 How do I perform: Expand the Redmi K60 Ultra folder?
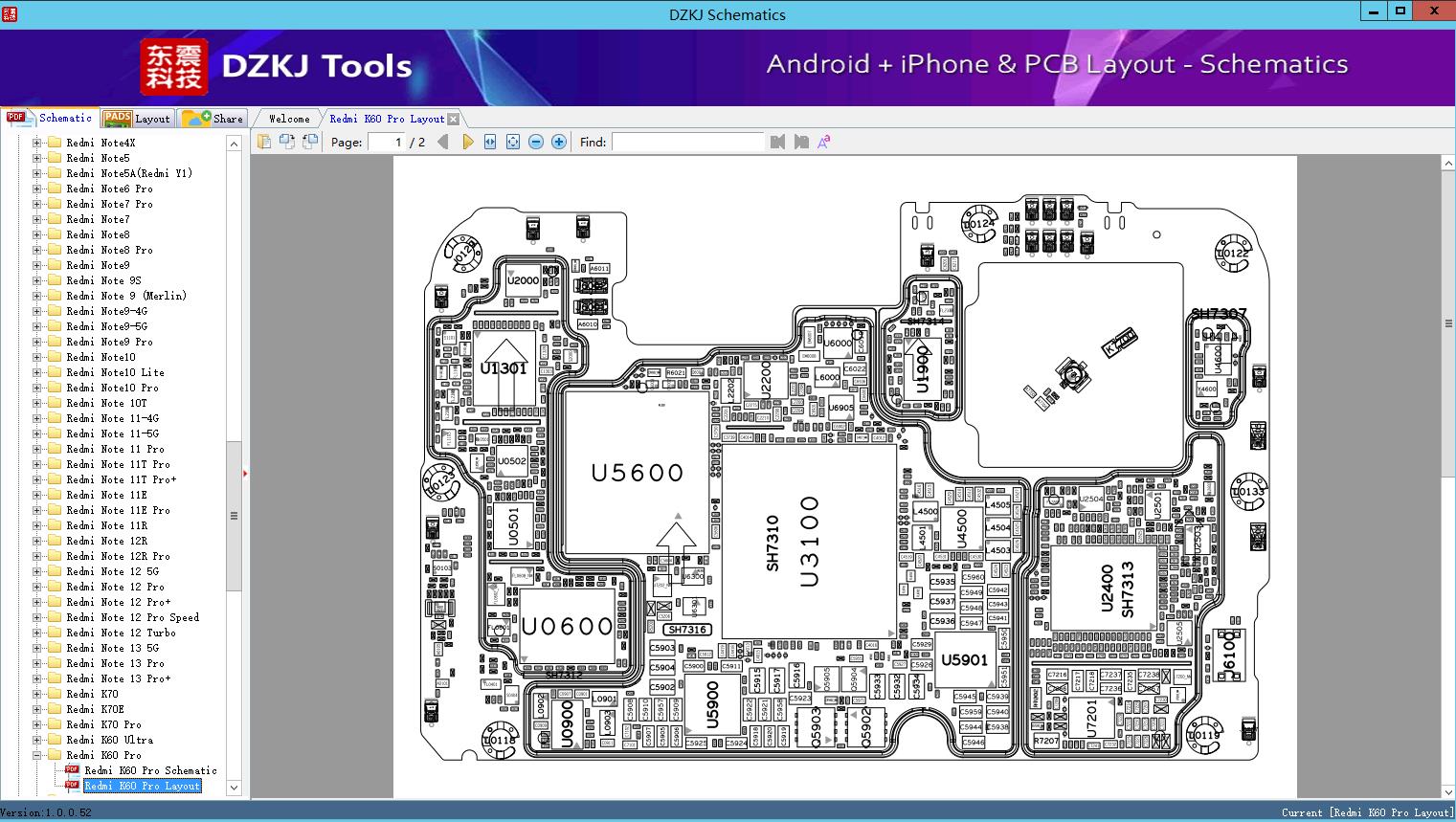coord(37,740)
